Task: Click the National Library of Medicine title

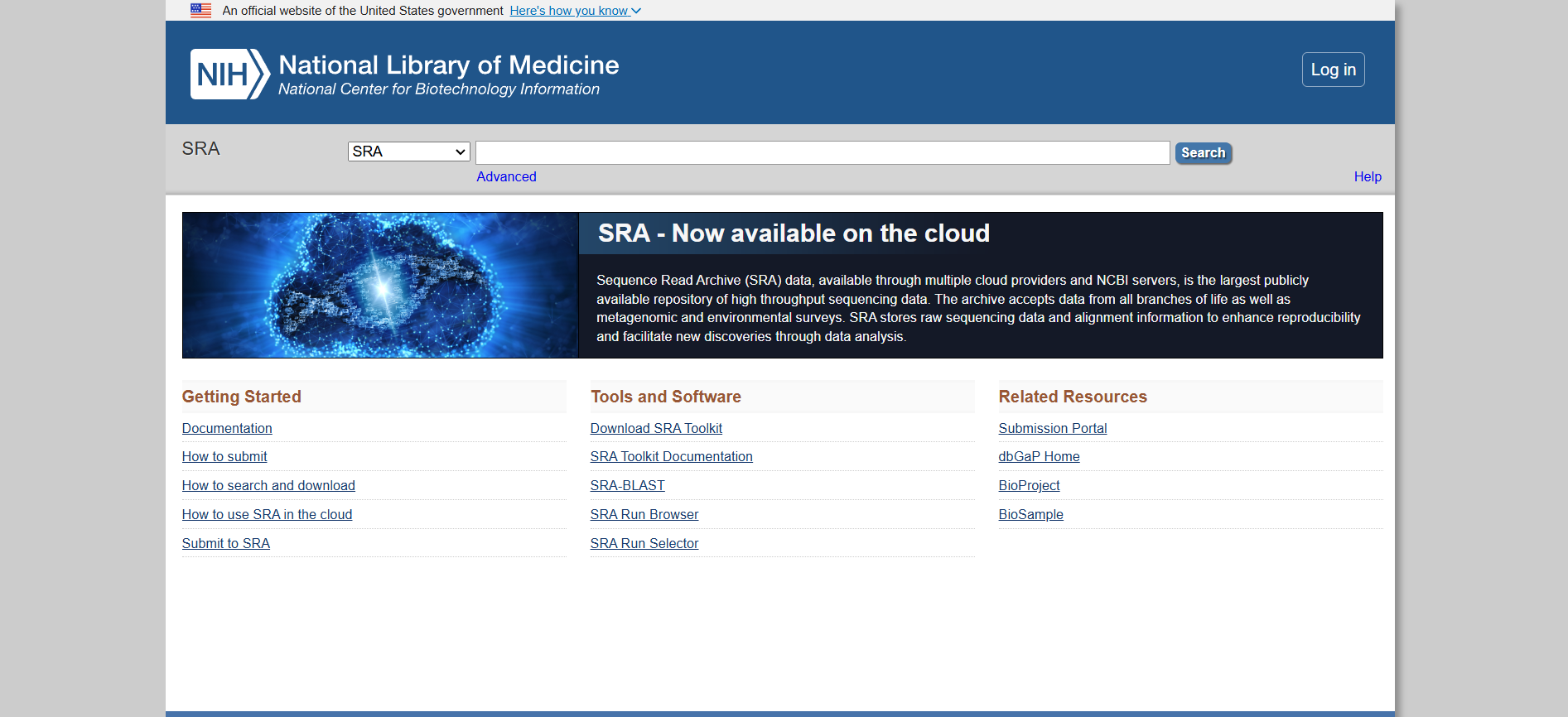Action: tap(449, 65)
